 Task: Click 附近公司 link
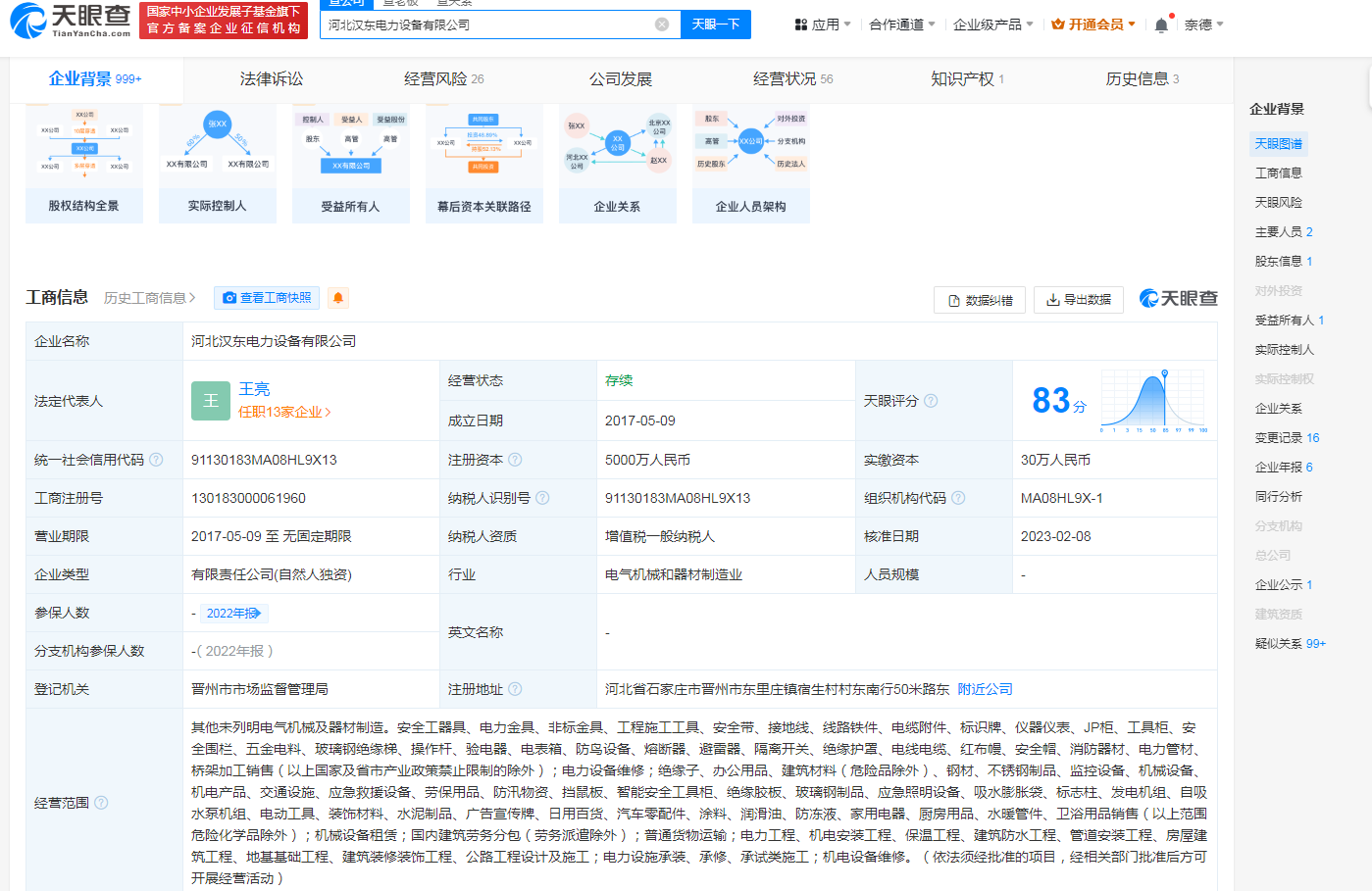click(985, 689)
